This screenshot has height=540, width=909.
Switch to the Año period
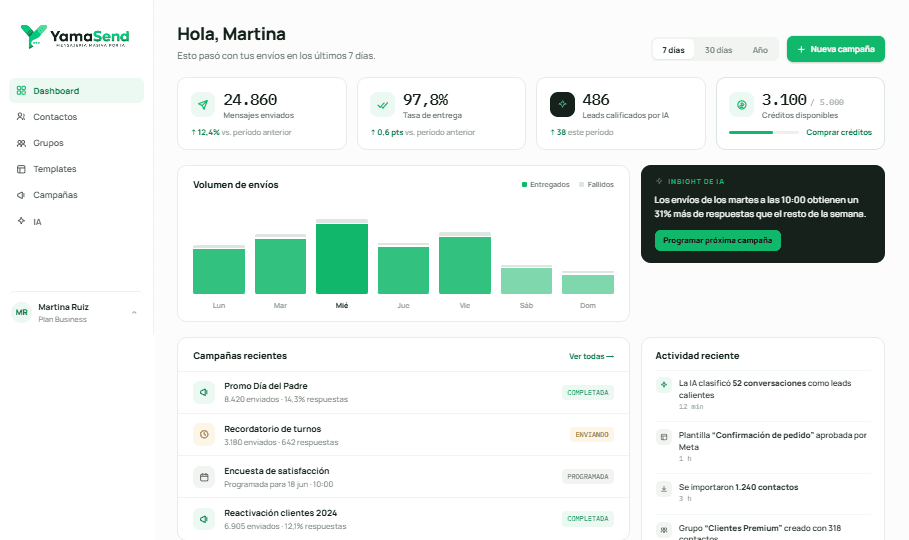pos(760,50)
